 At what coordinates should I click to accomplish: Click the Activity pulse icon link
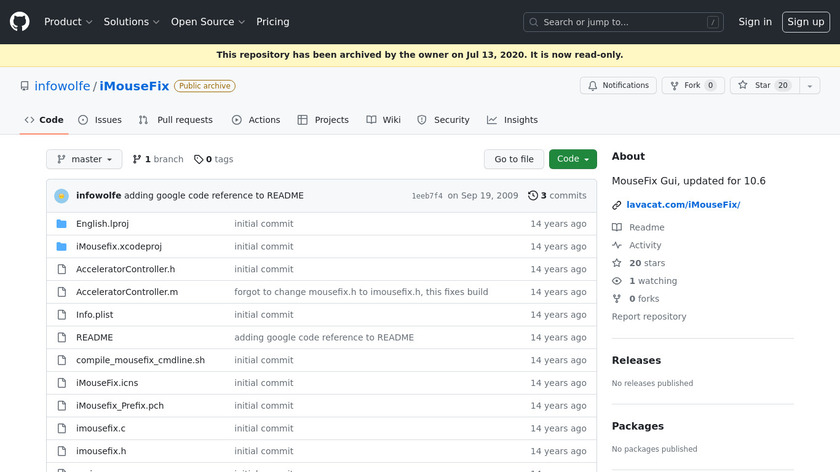pyautogui.click(x=617, y=246)
